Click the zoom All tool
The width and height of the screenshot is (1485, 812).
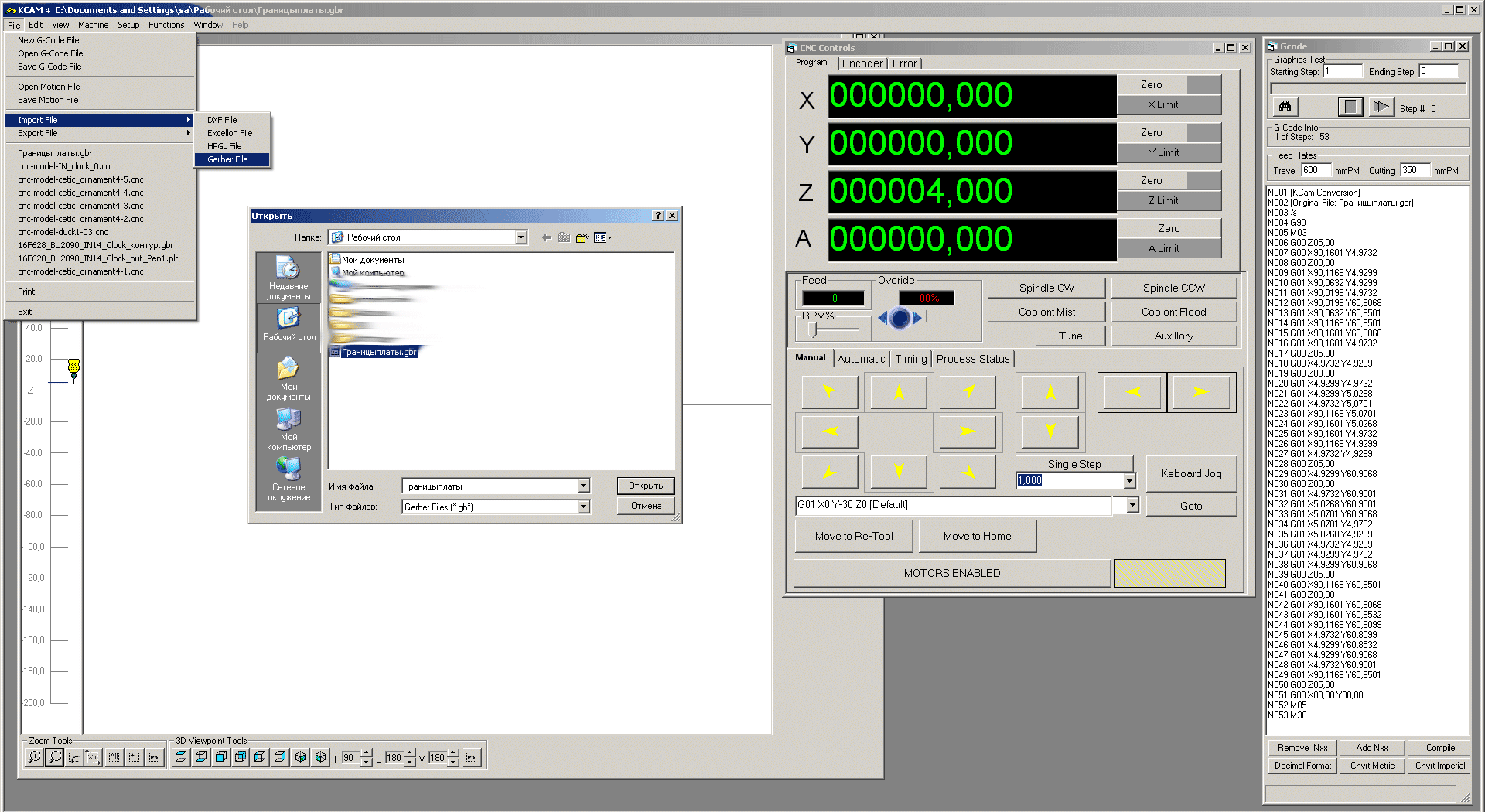[114, 757]
